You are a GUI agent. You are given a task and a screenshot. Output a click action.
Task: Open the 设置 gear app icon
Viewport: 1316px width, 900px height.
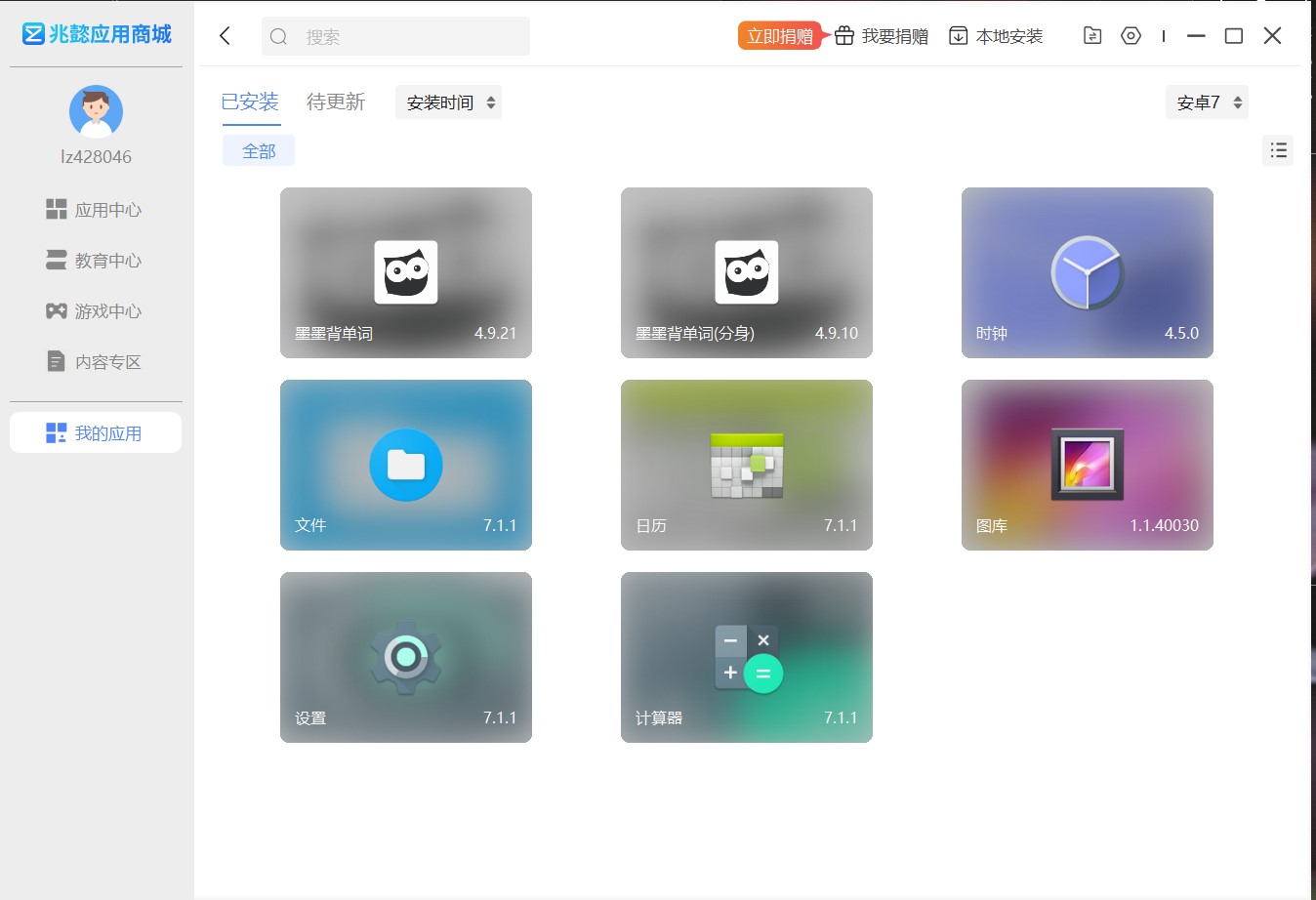pyautogui.click(x=406, y=657)
